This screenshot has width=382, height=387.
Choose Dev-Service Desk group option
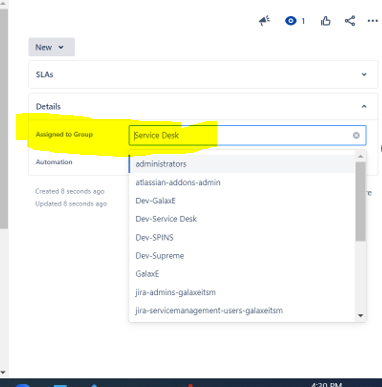coord(242,219)
